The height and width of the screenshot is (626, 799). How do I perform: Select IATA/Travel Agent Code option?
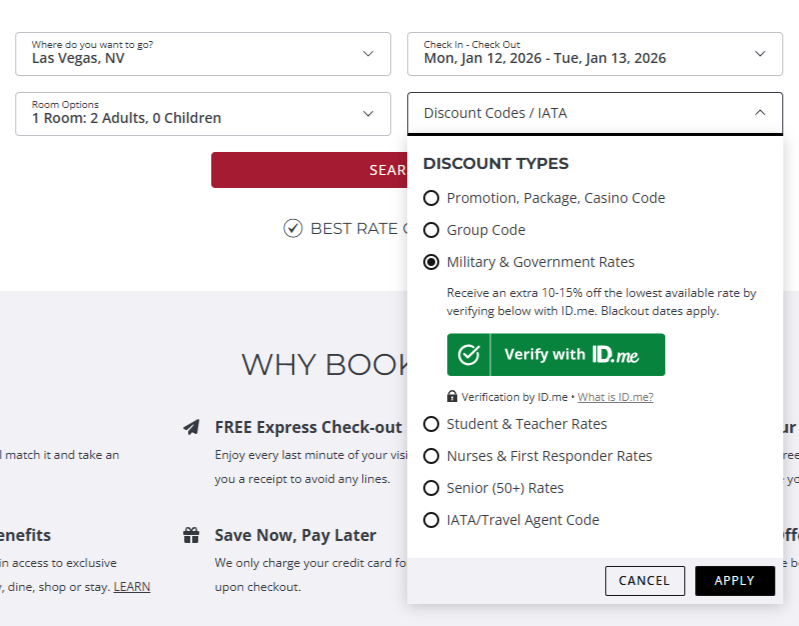point(431,520)
